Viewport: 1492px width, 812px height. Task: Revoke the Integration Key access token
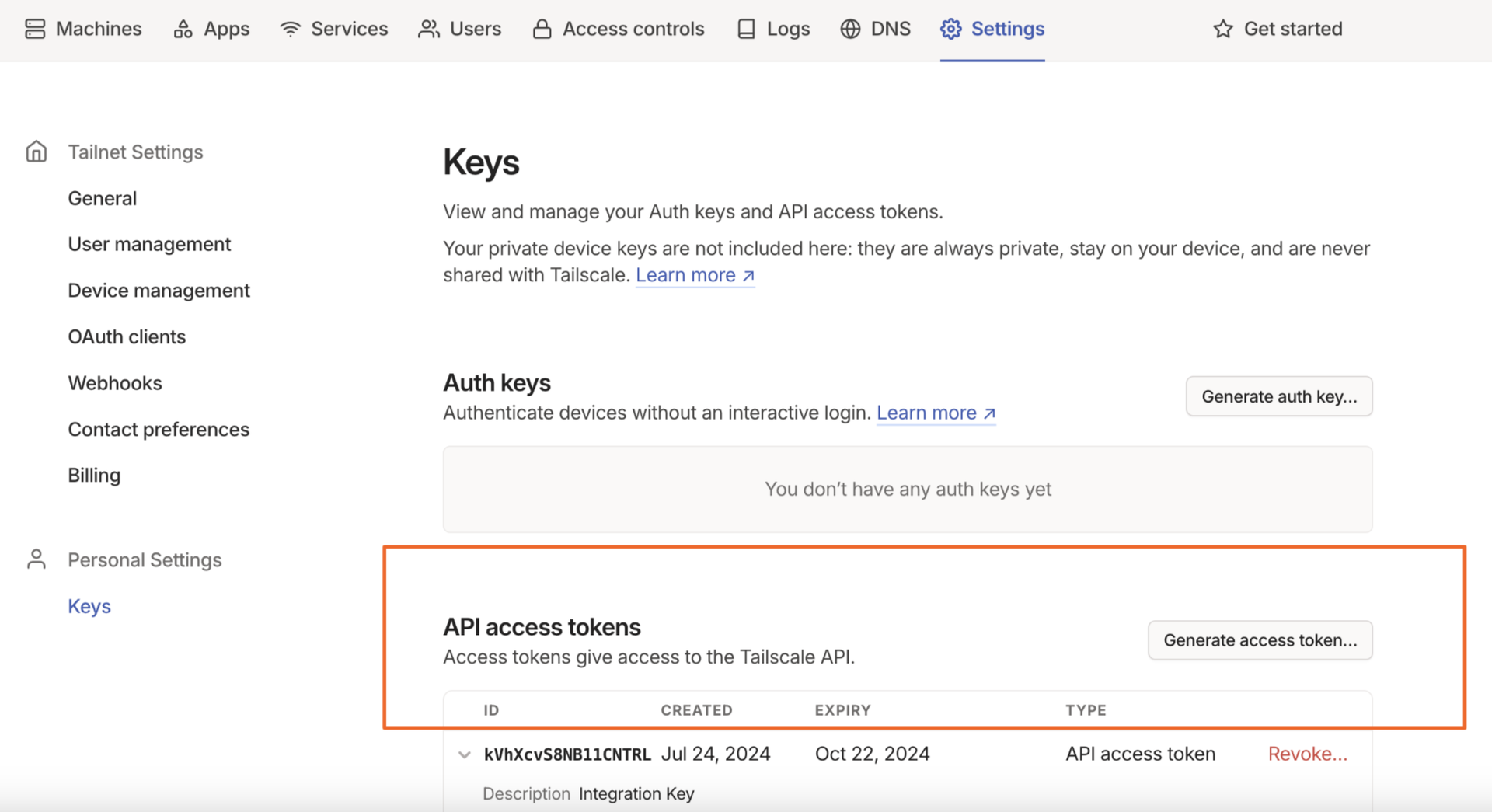click(x=1308, y=754)
